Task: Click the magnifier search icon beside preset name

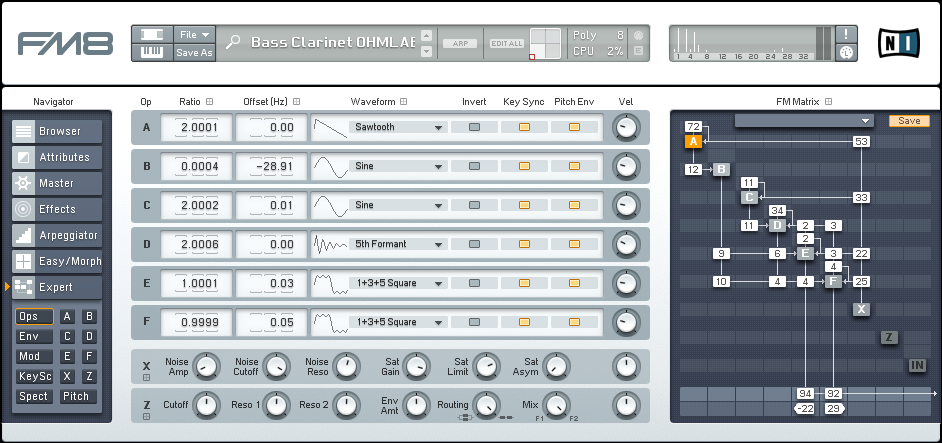Action: coord(232,42)
